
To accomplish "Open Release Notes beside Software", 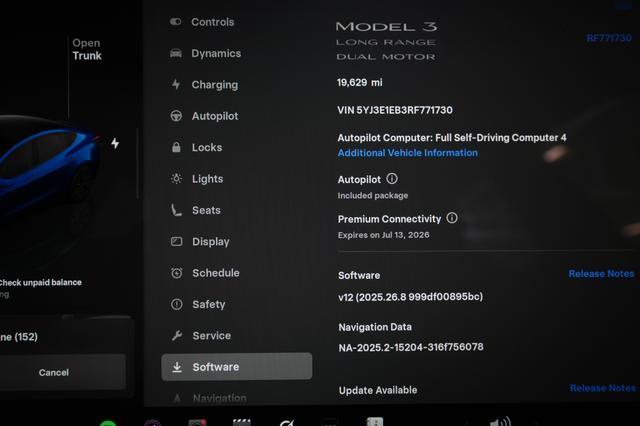I will 601,274.
